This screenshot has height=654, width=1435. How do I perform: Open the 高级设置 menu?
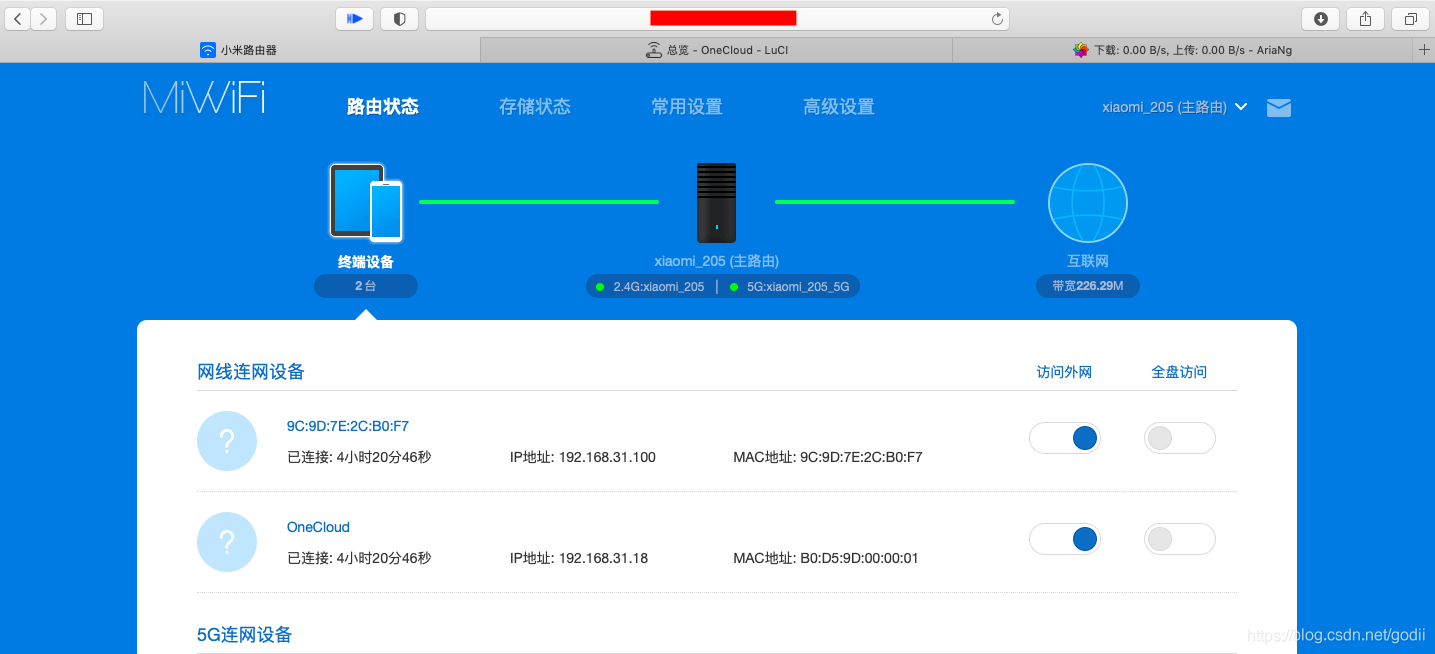coord(838,107)
